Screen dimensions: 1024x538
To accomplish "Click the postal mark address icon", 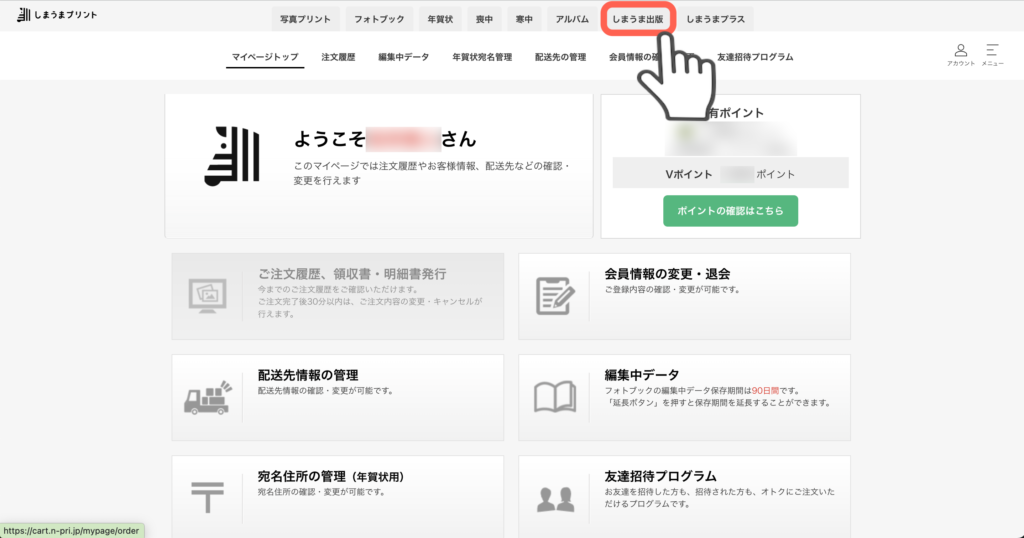I will coord(207,496).
